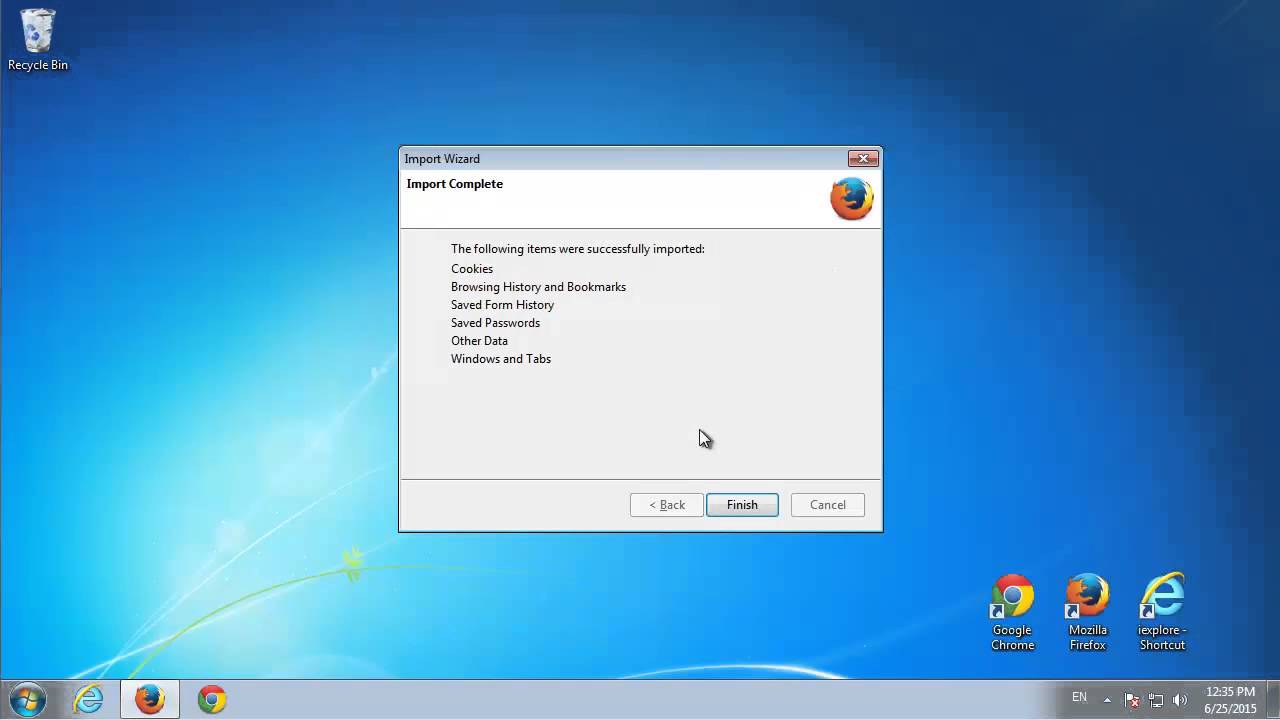Click the EN language indicator

pos(1079,697)
